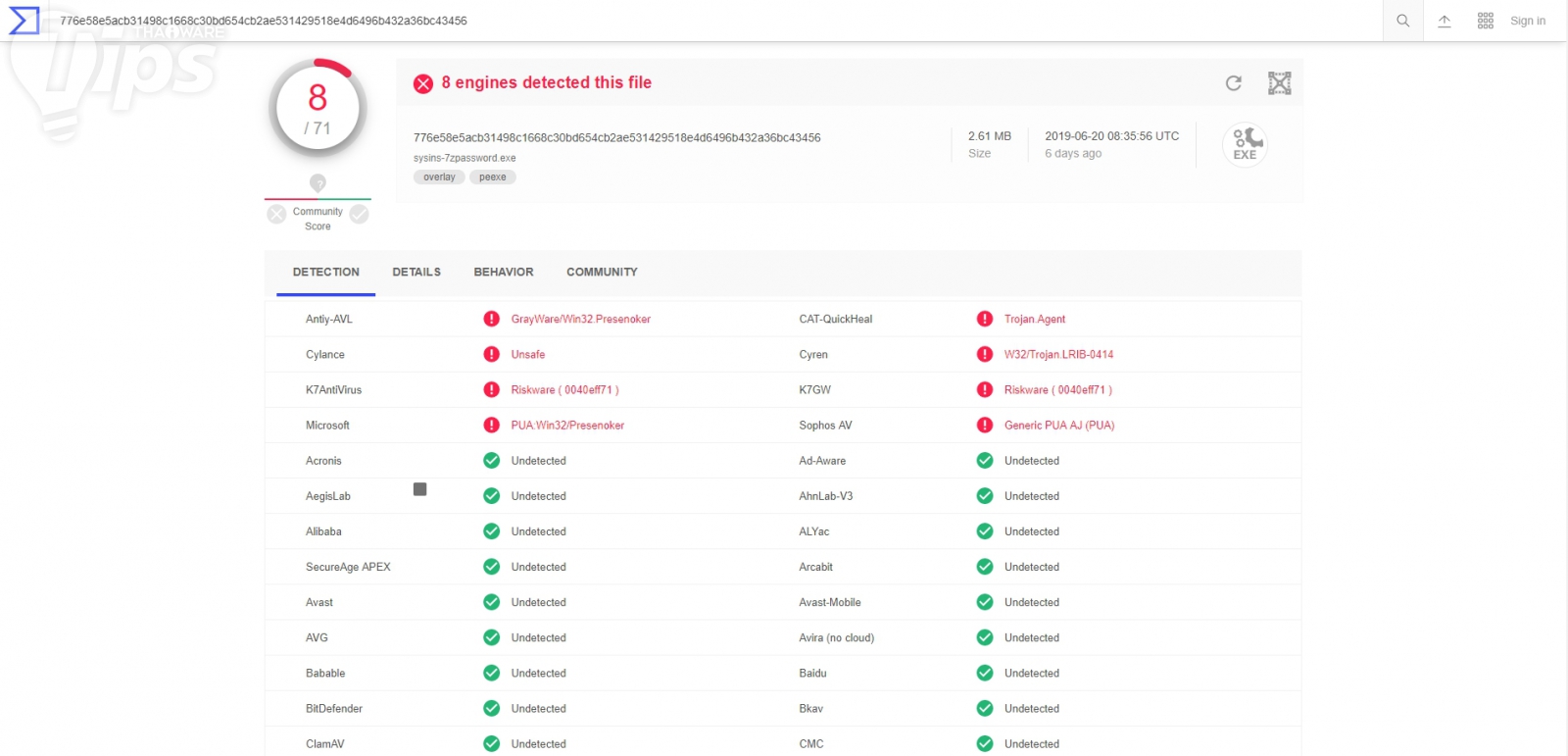Open the BEHAVIOR tab
The height and width of the screenshot is (756, 1568).
click(504, 273)
